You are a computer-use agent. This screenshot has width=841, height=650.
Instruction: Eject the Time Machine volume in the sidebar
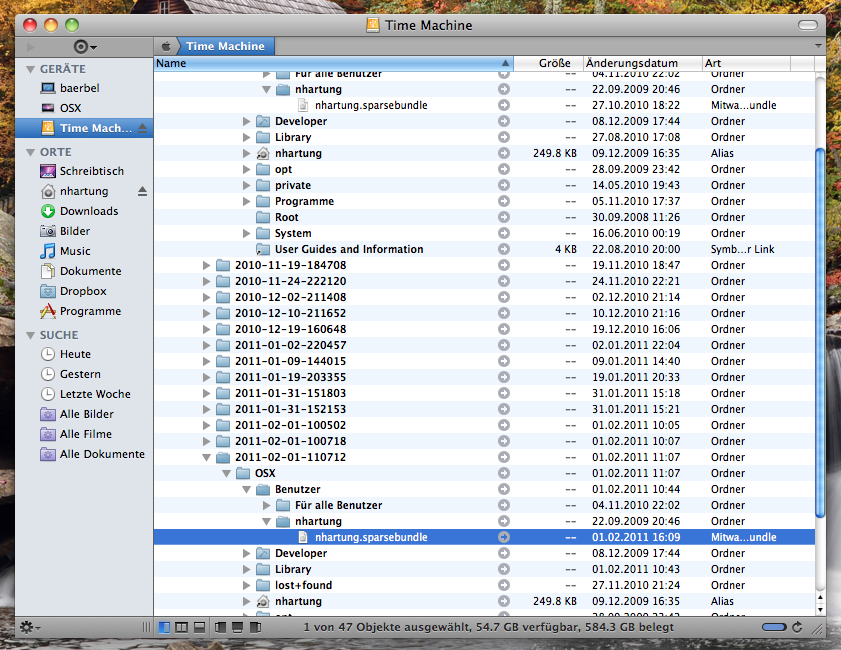(142, 128)
